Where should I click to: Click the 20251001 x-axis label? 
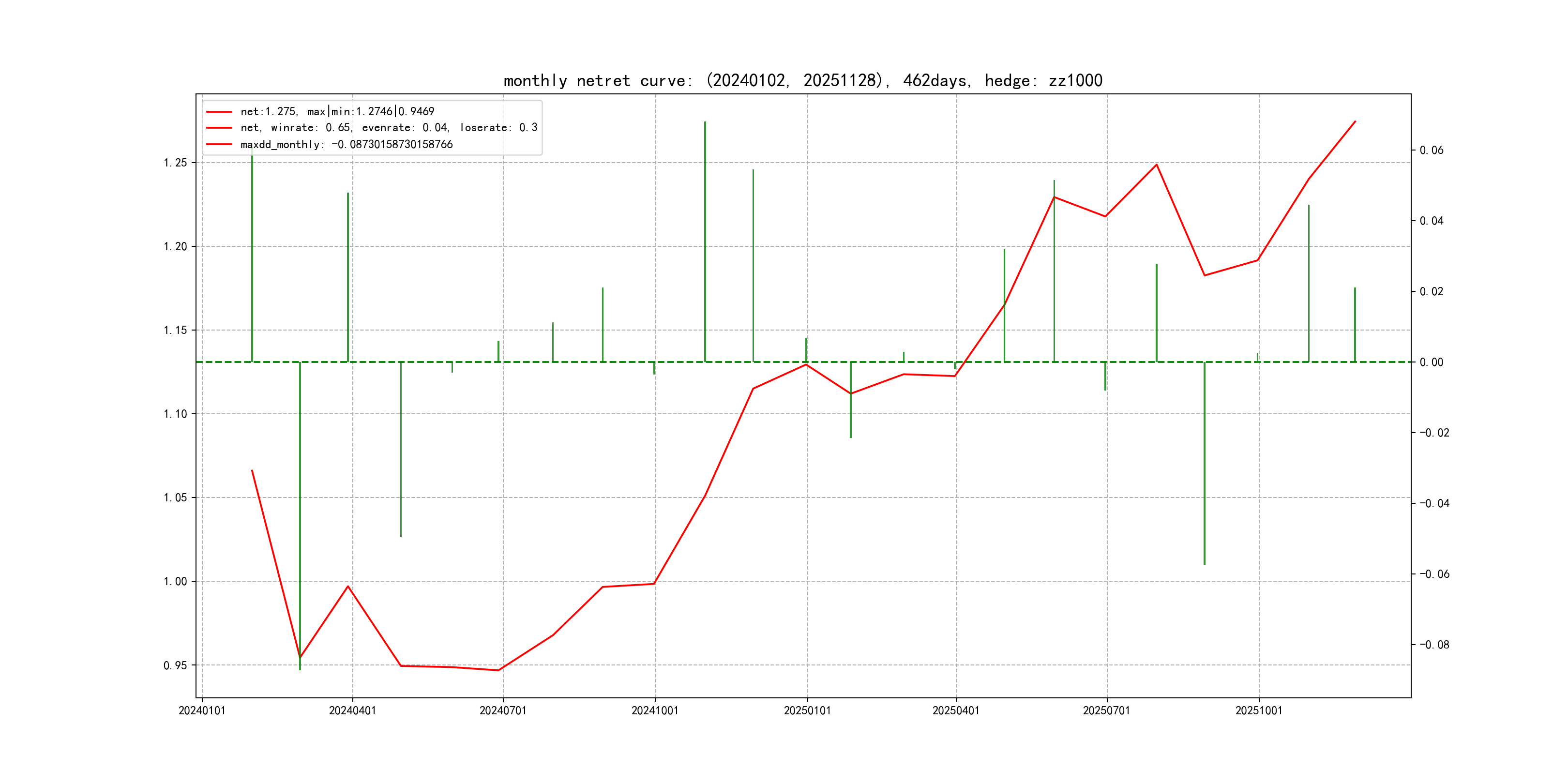(1258, 710)
